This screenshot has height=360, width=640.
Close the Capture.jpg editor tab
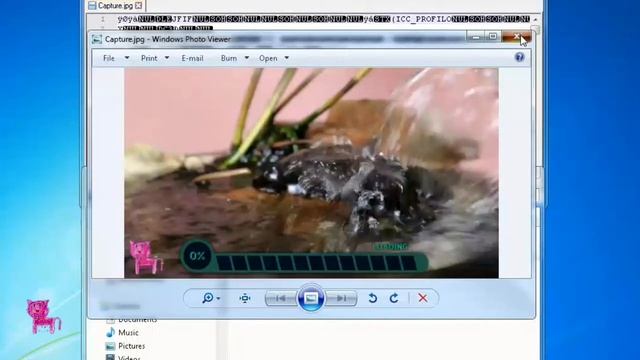(139, 6)
